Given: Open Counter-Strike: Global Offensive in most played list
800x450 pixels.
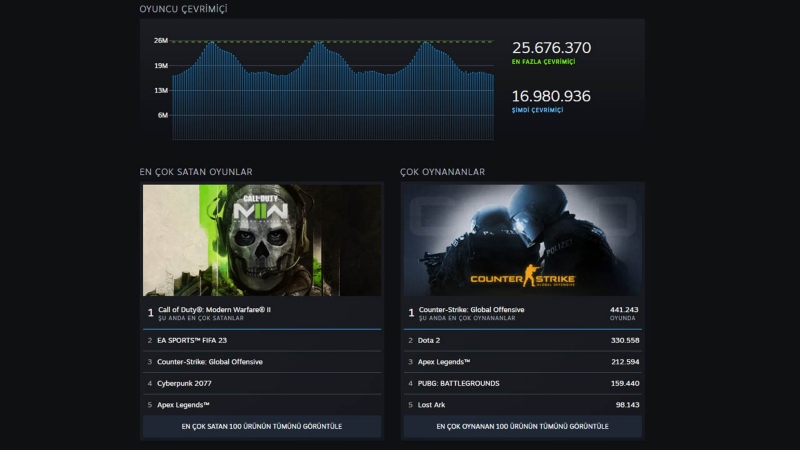Looking at the screenshot, I should pos(472,310).
